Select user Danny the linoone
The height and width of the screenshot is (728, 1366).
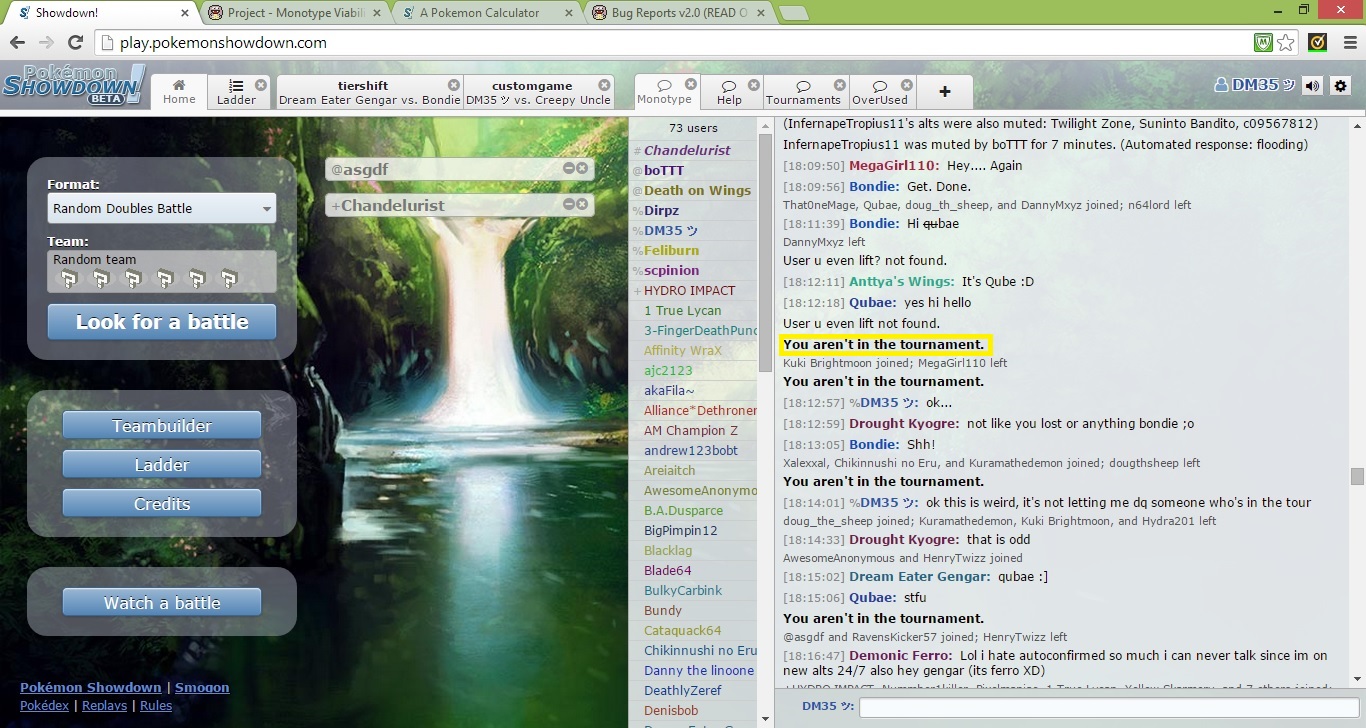(x=693, y=670)
